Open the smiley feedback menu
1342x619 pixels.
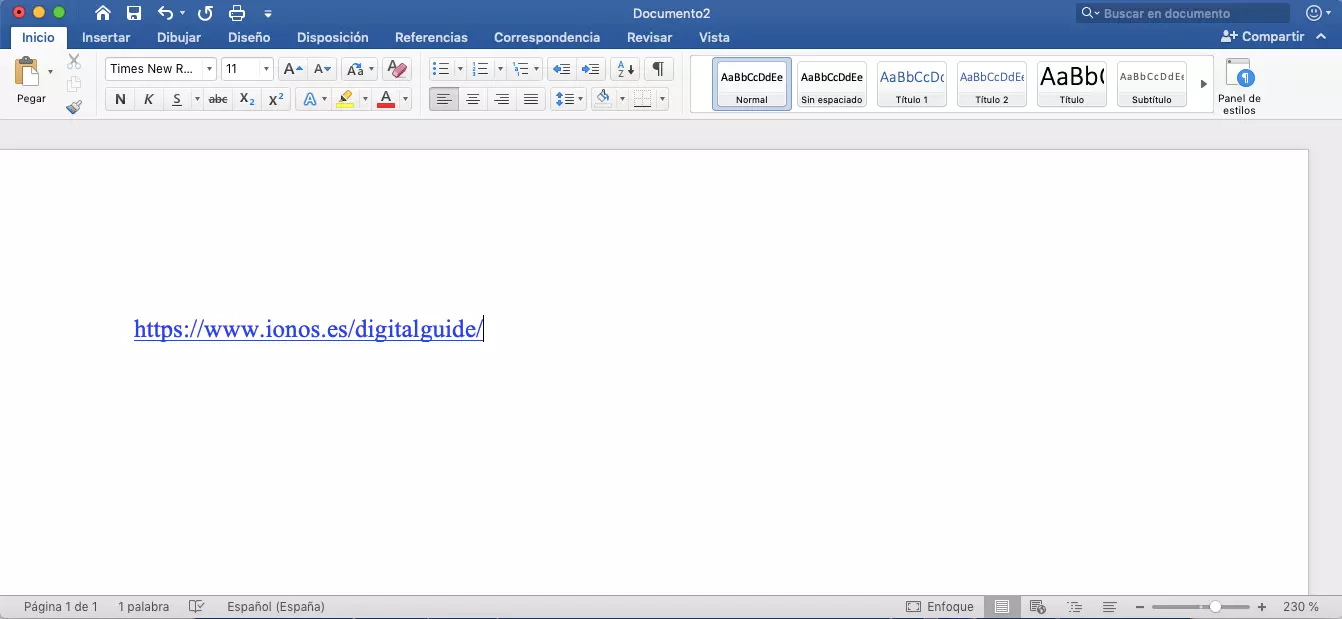coord(1316,13)
